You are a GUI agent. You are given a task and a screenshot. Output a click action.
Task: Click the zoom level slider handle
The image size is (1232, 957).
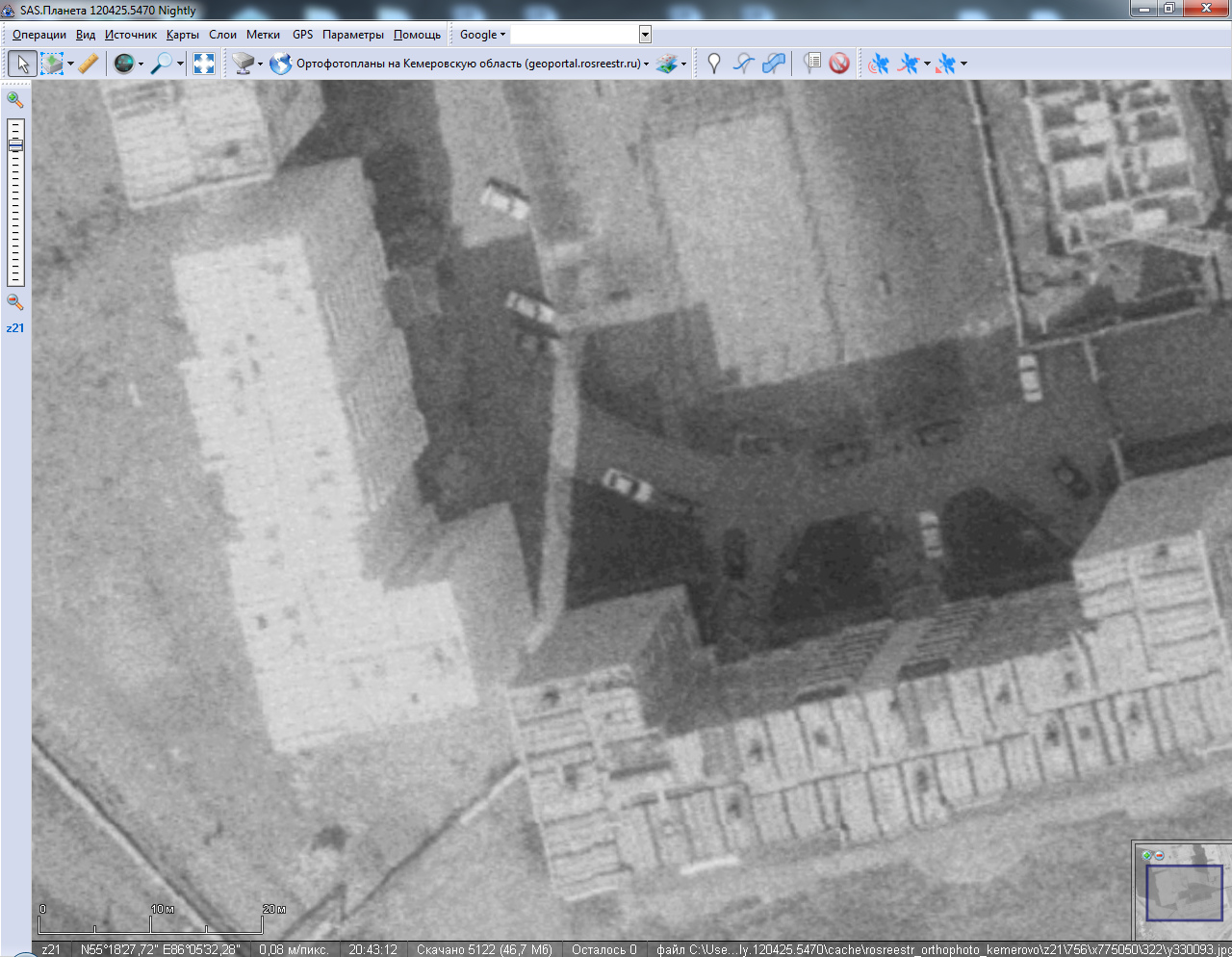click(15, 144)
